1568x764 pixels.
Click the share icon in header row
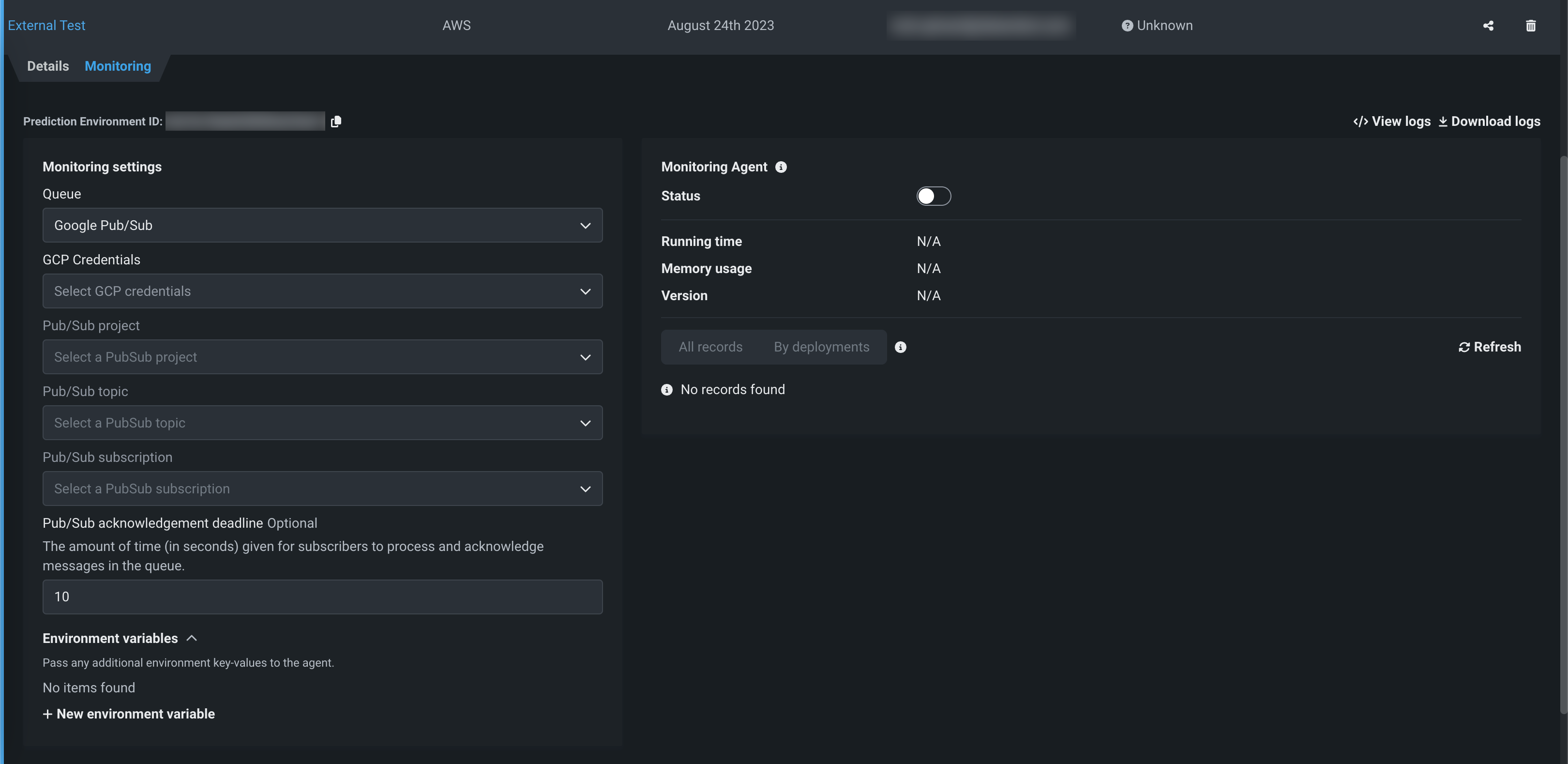click(x=1488, y=26)
